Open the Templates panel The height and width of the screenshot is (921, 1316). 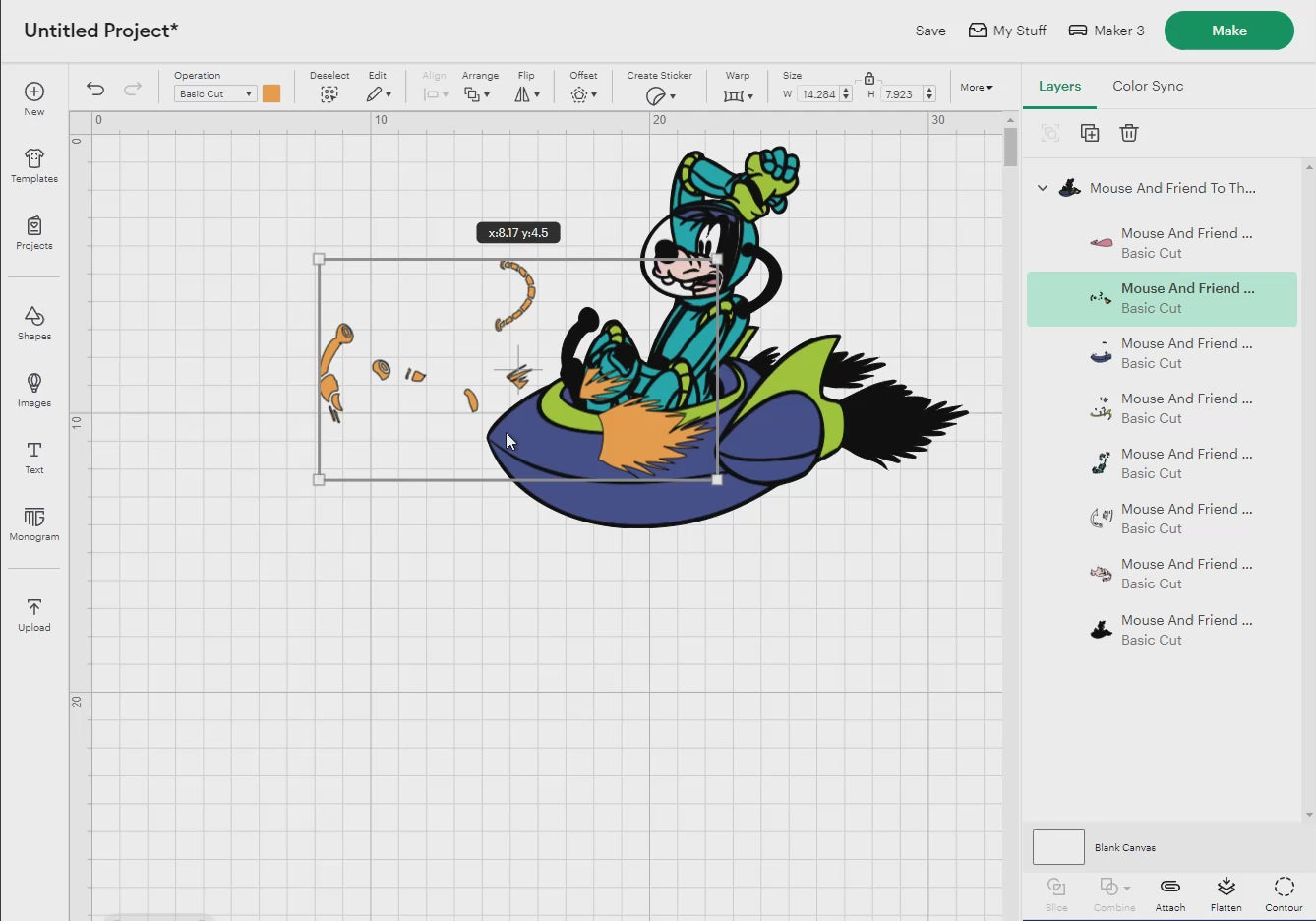[34, 165]
